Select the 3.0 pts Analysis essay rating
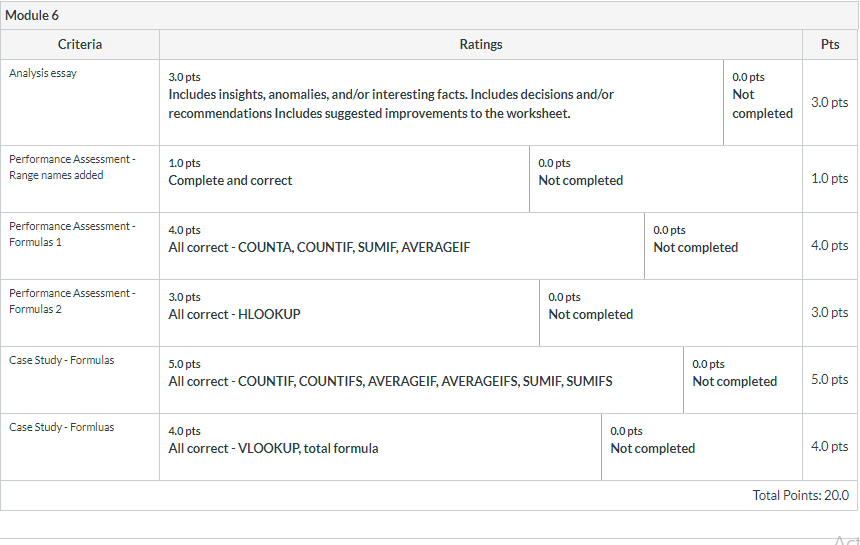The width and height of the screenshot is (860, 545). coord(442,103)
